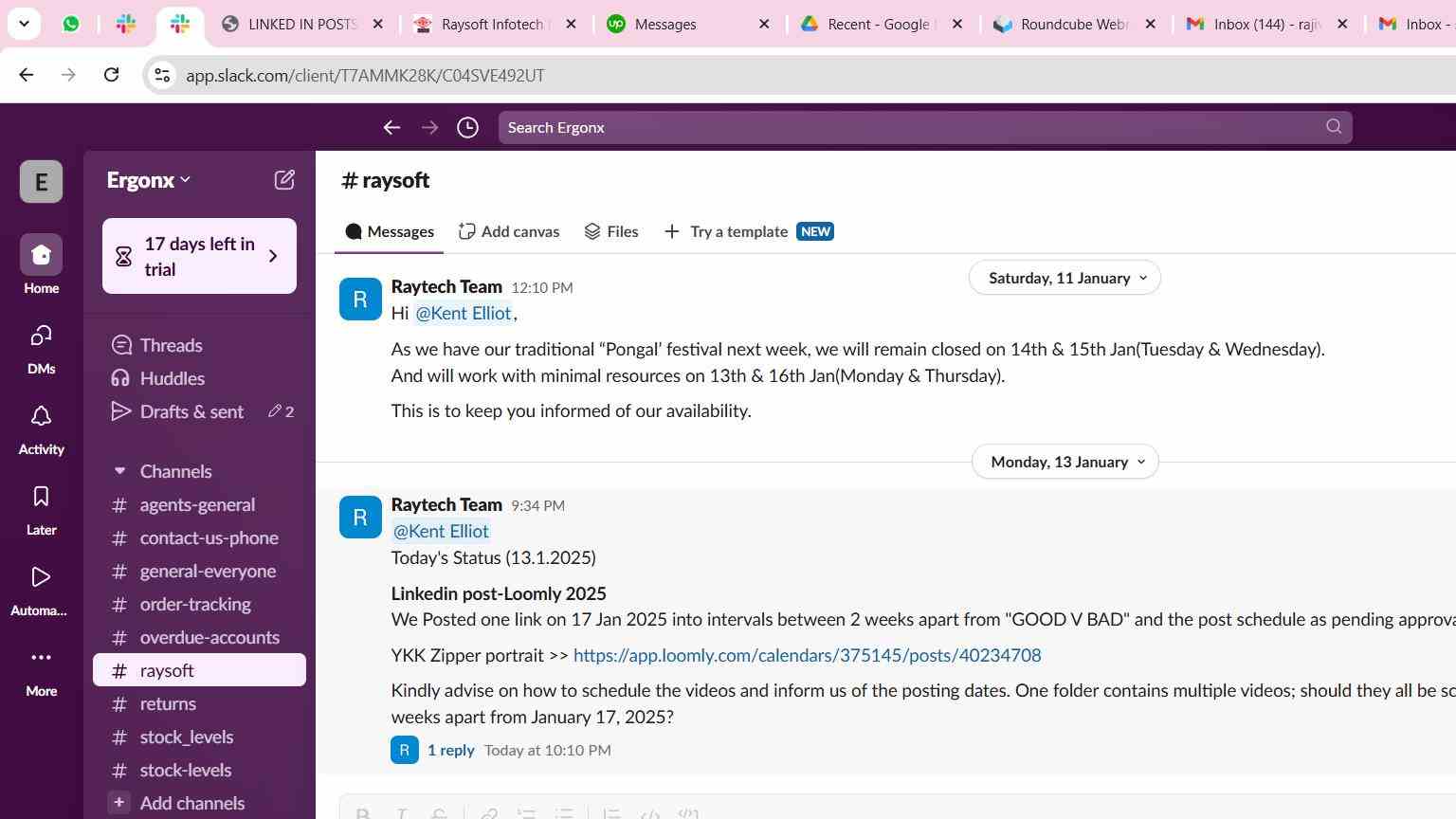Select the Files tab
The image size is (1456, 819).
point(611,231)
